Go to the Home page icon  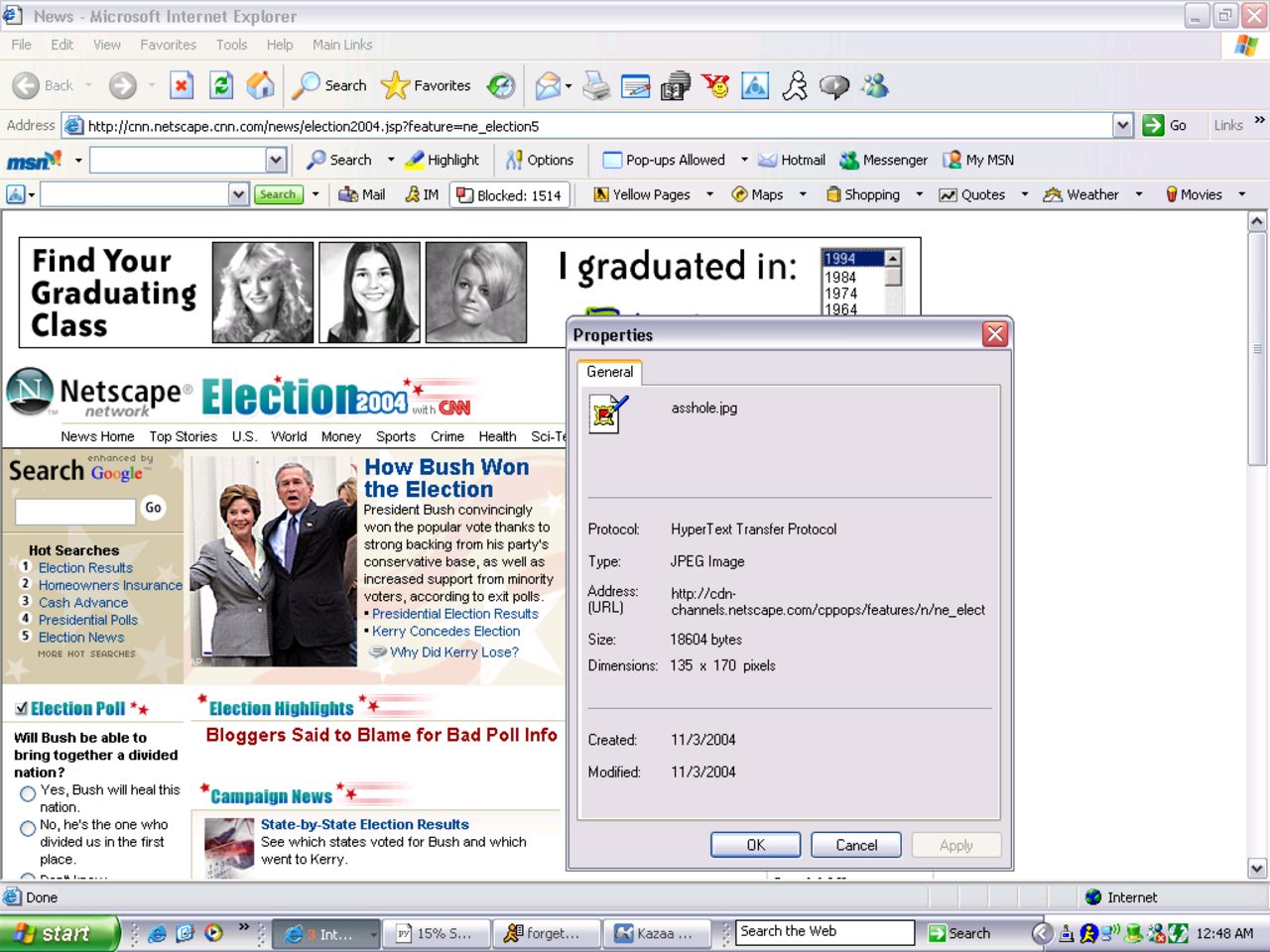click(260, 86)
